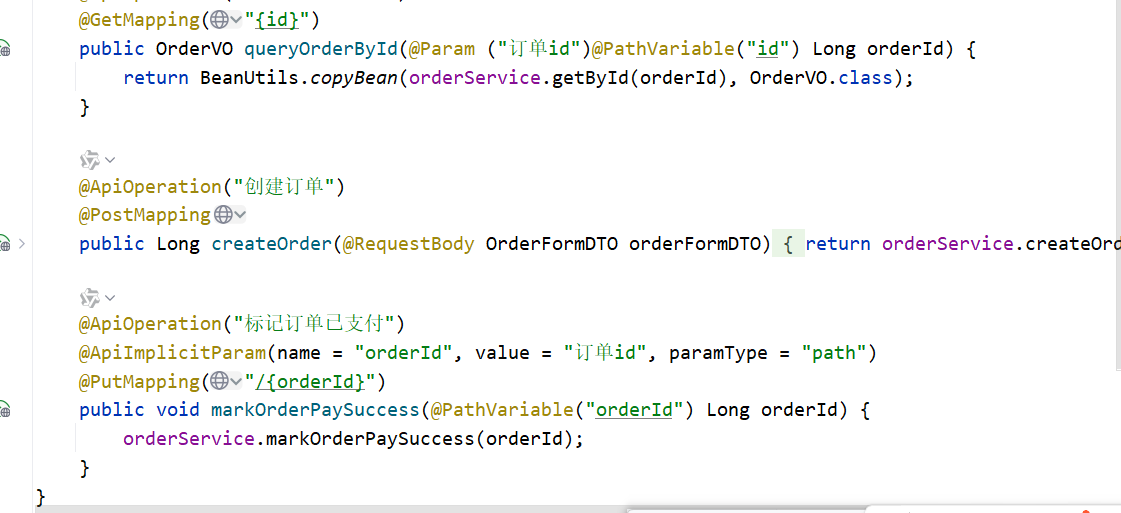Click the @ApiImplicitParam annotation
The image size is (1121, 513).
[172, 353]
